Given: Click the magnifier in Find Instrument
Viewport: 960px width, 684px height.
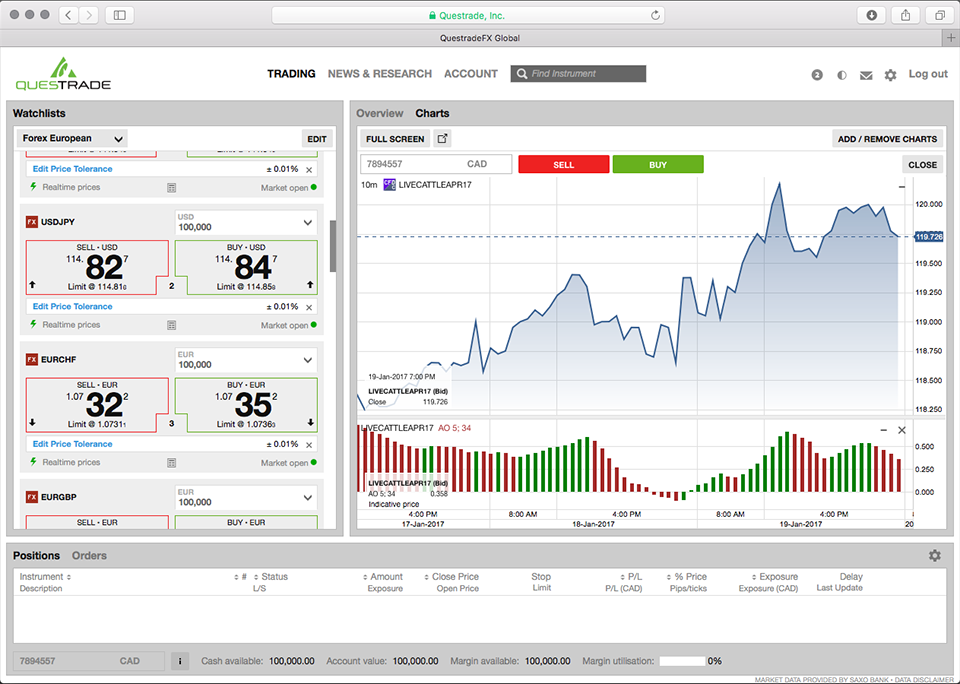Looking at the screenshot, I should coord(522,73).
